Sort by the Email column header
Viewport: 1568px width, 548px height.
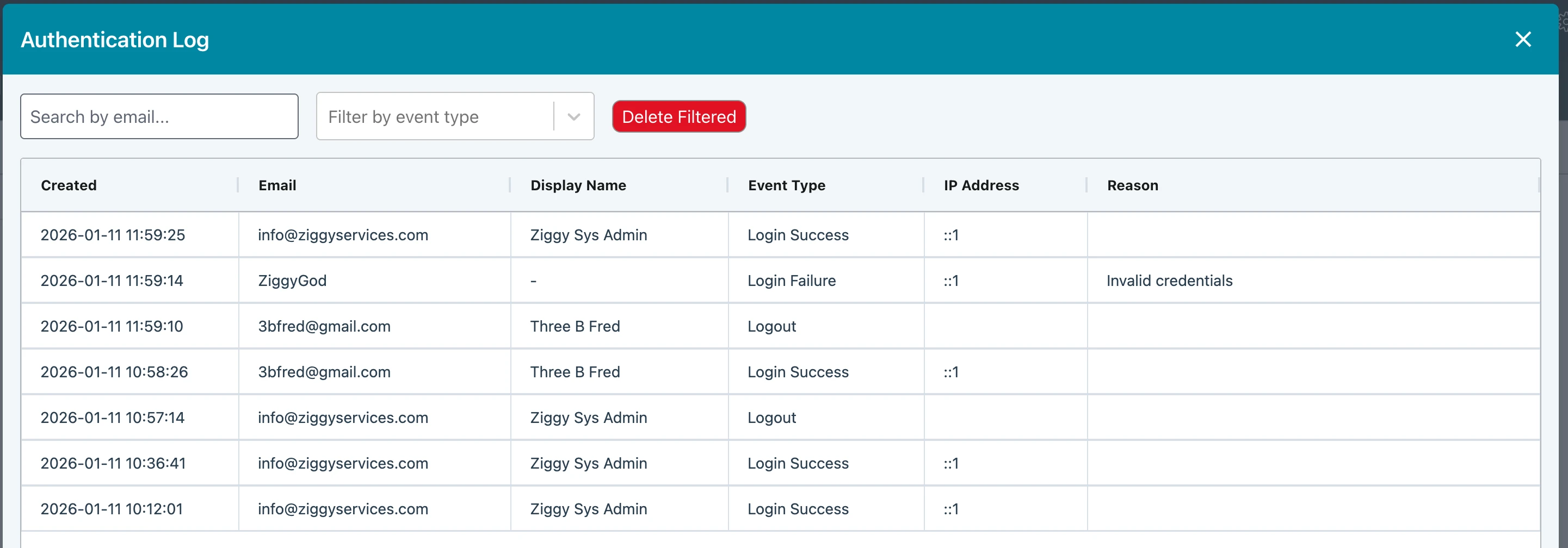click(277, 185)
